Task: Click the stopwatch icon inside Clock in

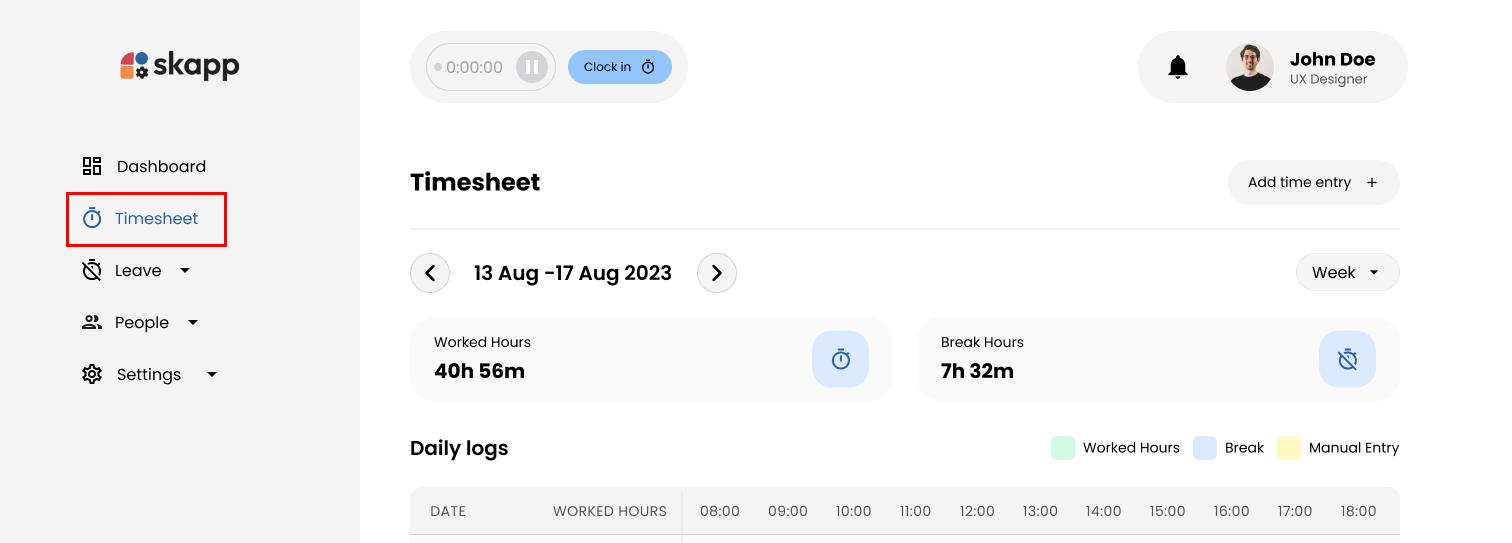Action: (x=648, y=67)
